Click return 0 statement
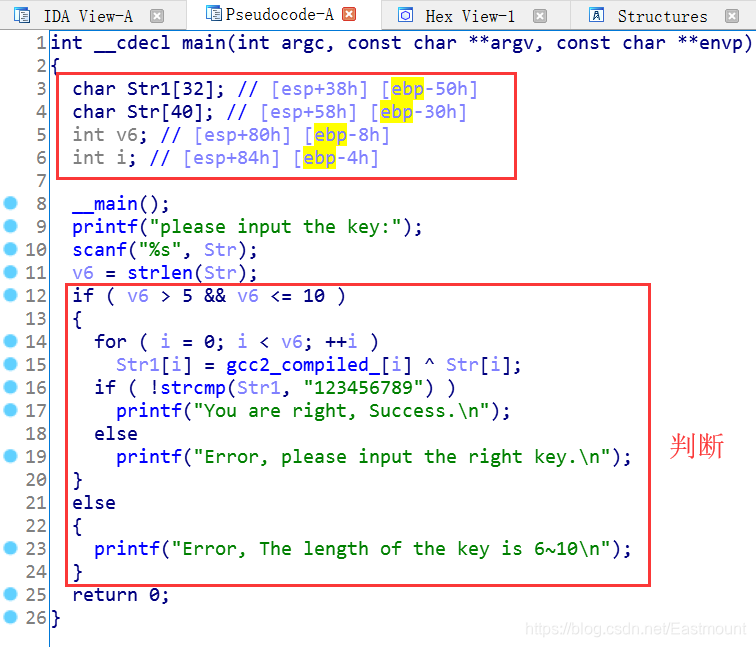 (121, 595)
